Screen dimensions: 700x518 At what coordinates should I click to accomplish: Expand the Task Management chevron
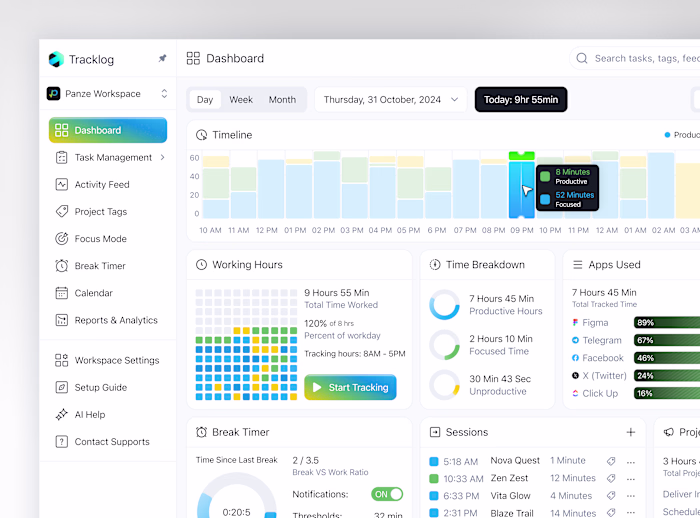point(162,157)
